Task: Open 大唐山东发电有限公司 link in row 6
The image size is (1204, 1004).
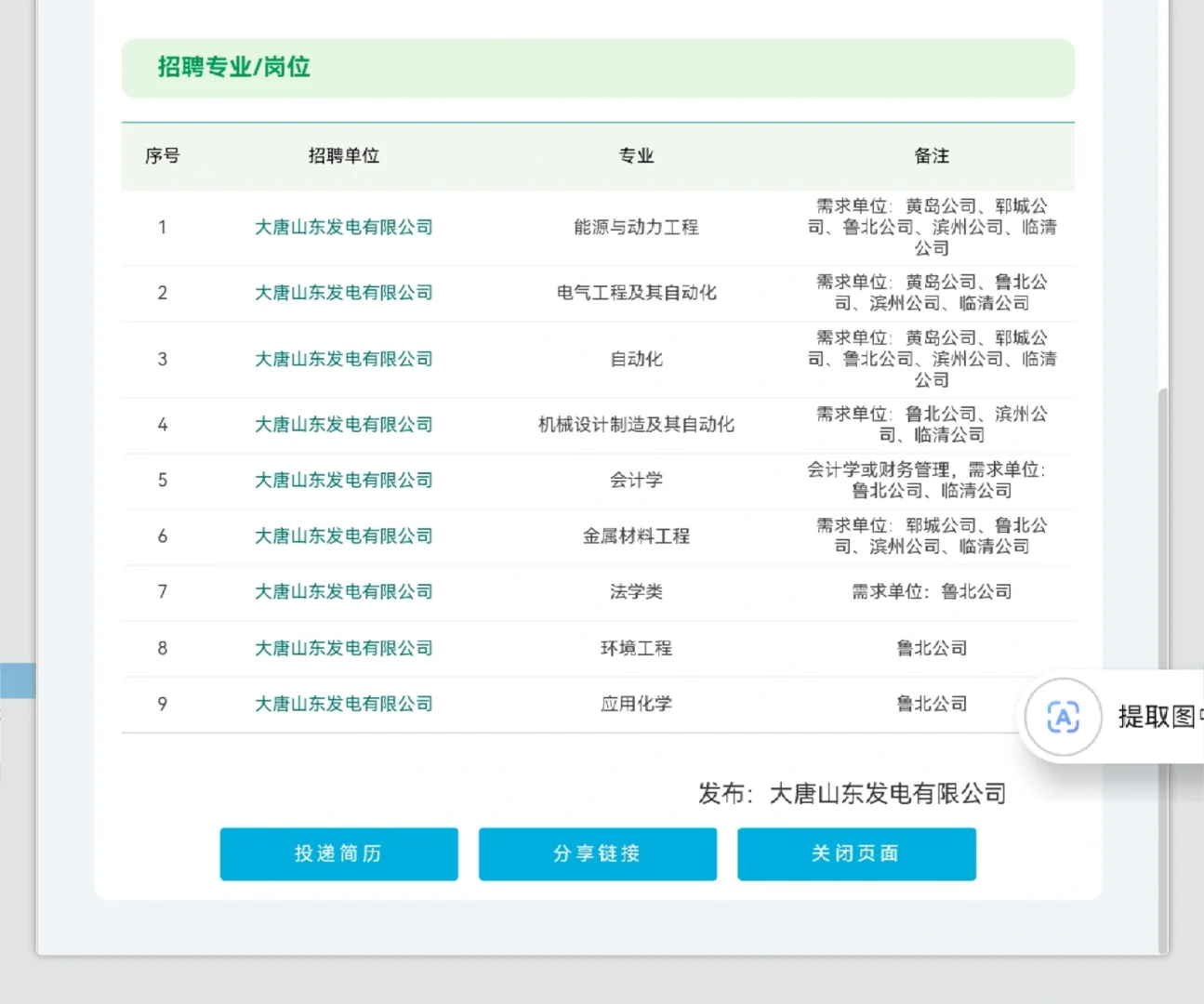Action: coord(344,536)
